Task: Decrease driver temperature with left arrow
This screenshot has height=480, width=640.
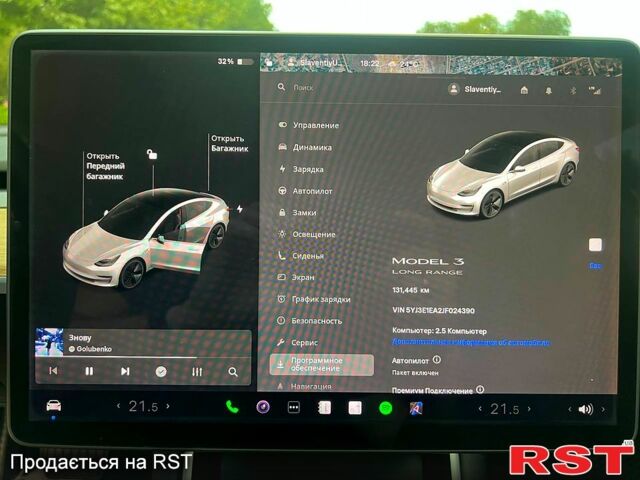Action: coord(119,407)
